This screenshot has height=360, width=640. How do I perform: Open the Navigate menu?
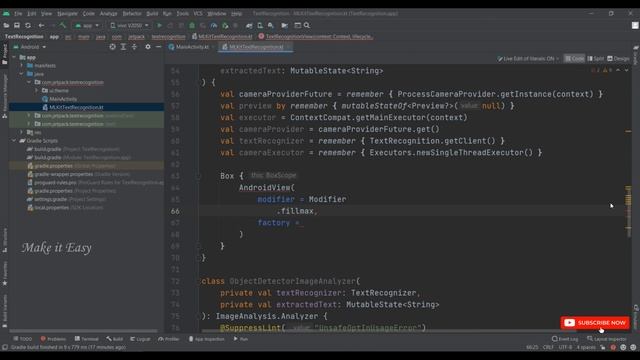(x=67, y=13)
